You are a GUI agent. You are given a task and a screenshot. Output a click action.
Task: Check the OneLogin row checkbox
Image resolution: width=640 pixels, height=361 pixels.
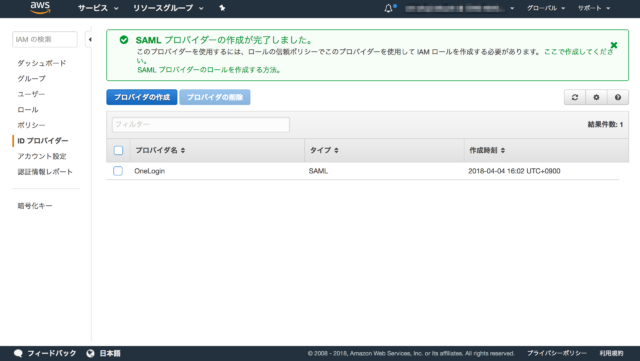pyautogui.click(x=118, y=171)
